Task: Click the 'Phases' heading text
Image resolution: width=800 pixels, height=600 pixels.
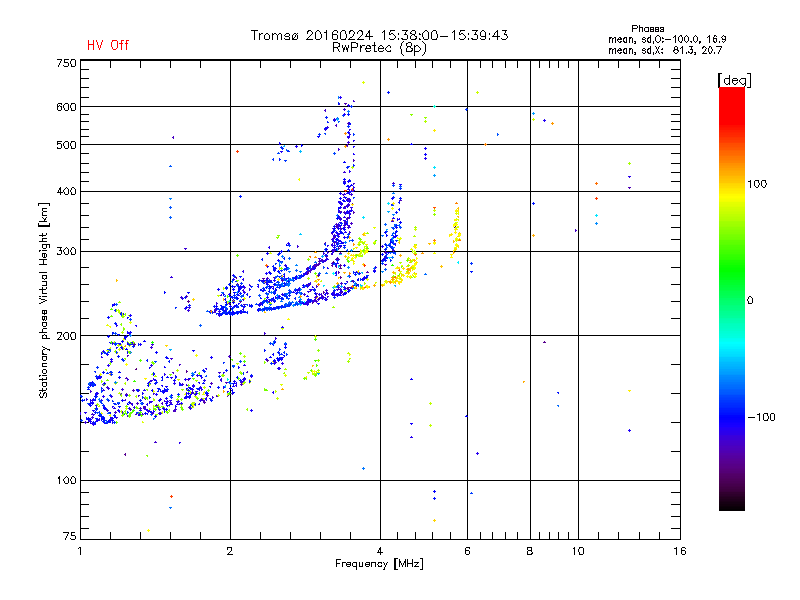Action: (x=647, y=29)
